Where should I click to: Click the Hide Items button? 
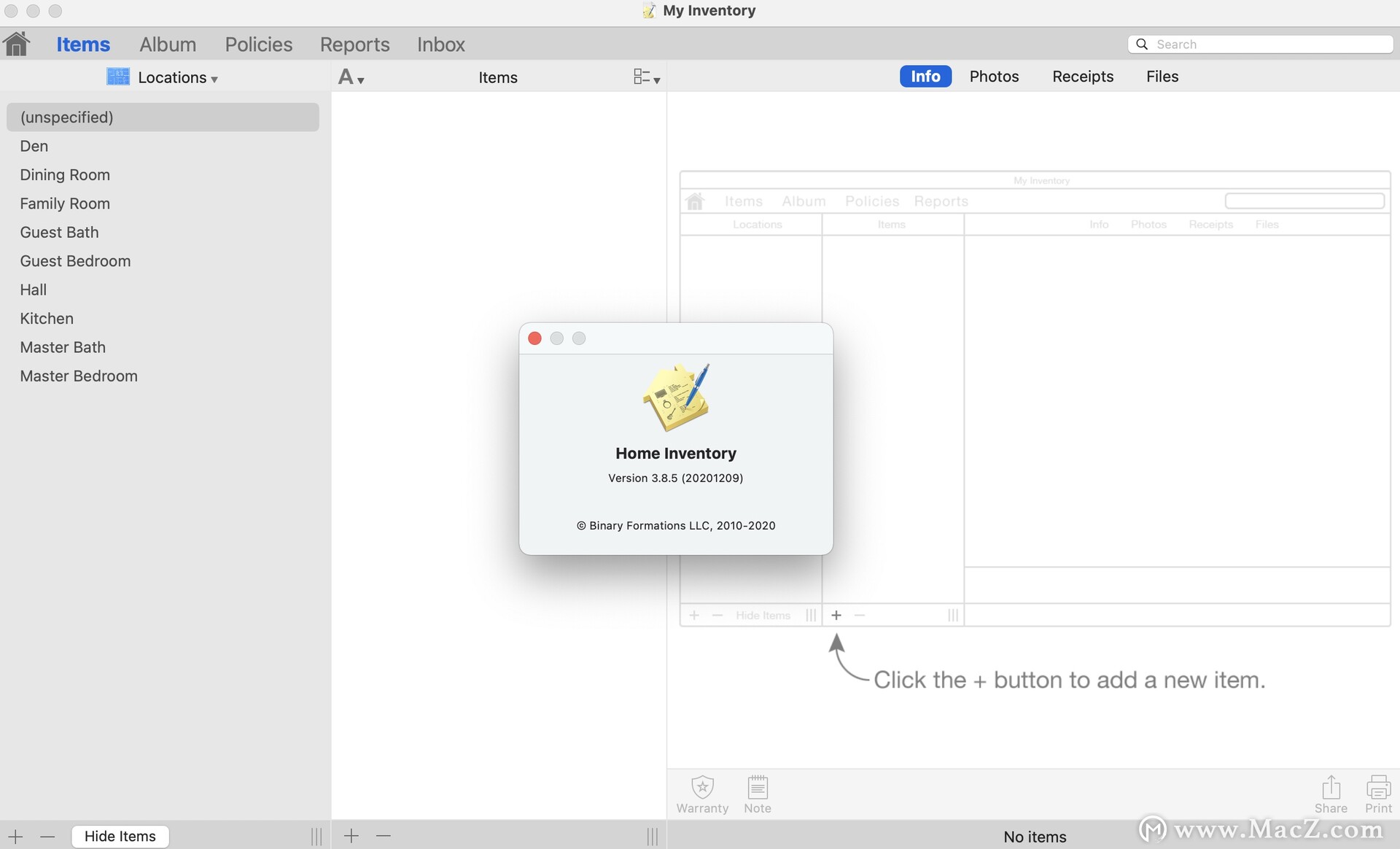click(x=120, y=836)
